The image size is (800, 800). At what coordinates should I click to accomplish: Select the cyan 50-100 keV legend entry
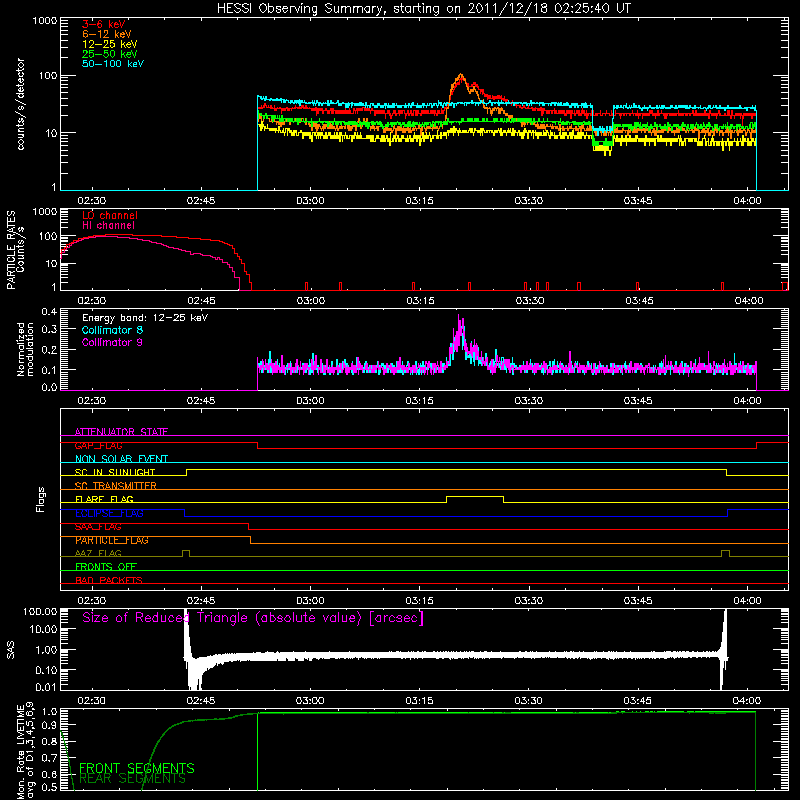coord(113,64)
